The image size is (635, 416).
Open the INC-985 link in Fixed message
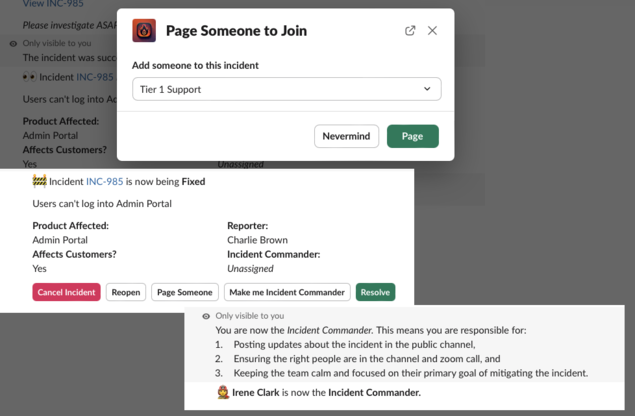point(104,181)
